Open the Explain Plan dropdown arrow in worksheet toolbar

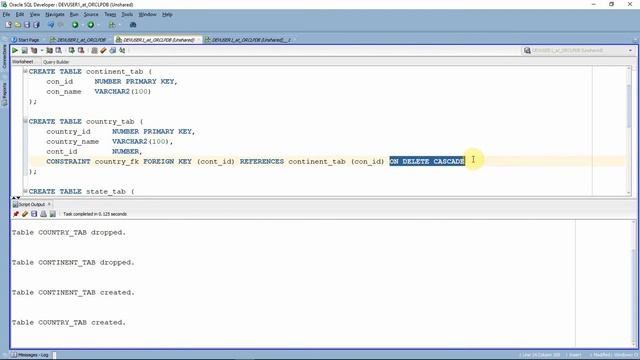click(x=41, y=51)
